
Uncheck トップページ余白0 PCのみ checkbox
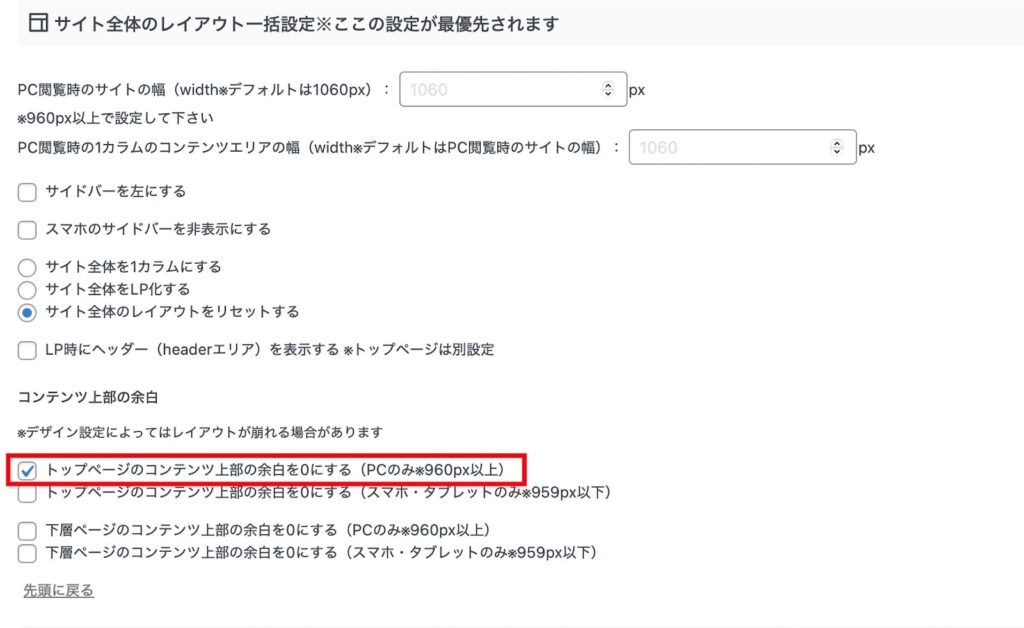[27, 471]
